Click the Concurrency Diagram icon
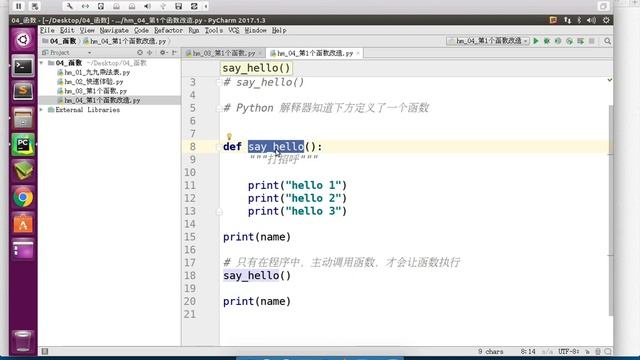This screenshot has width=640, height=360. [x=580, y=41]
